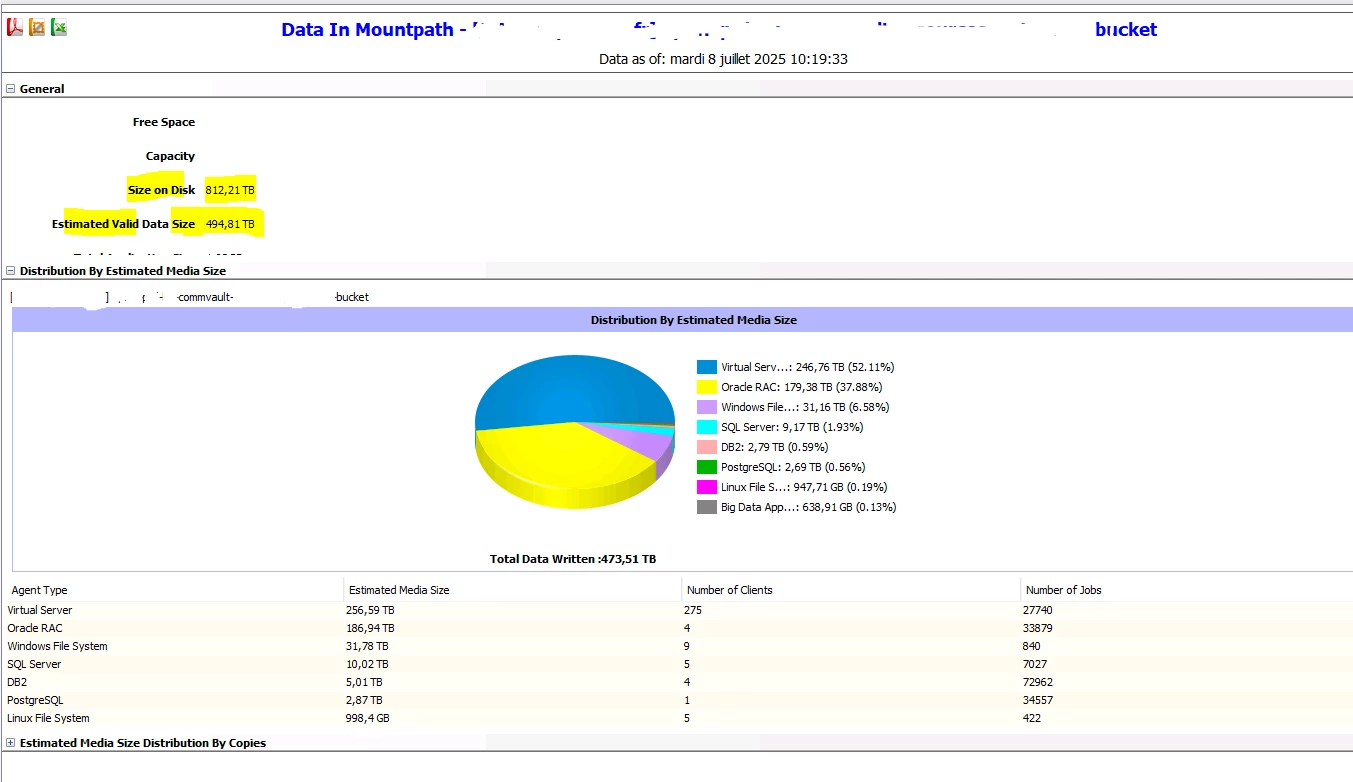This screenshot has height=782, width=1353.
Task: Sort by the Estimated Media Size column header
Action: [399, 590]
